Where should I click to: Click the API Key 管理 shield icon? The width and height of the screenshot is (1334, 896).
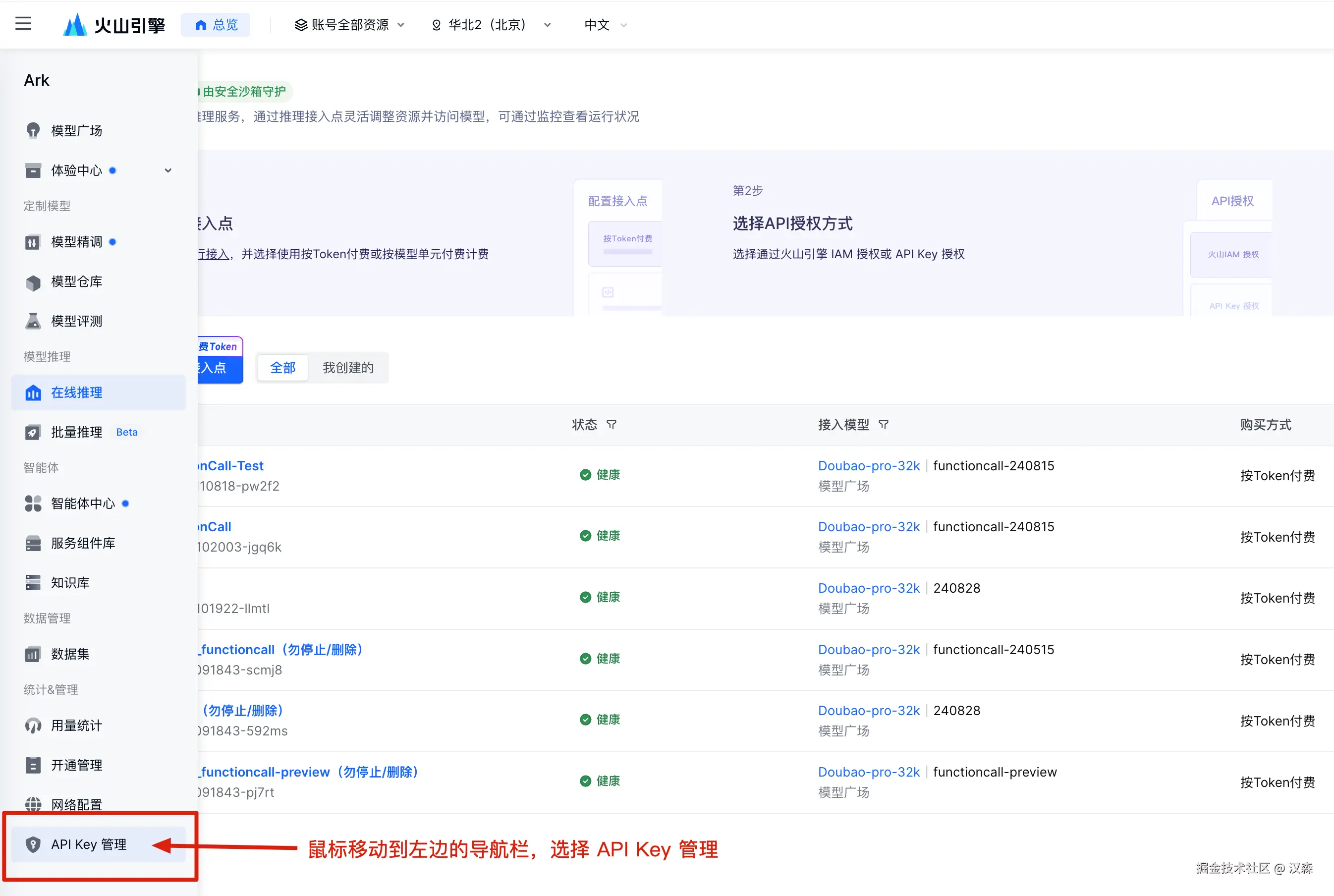click(x=33, y=844)
